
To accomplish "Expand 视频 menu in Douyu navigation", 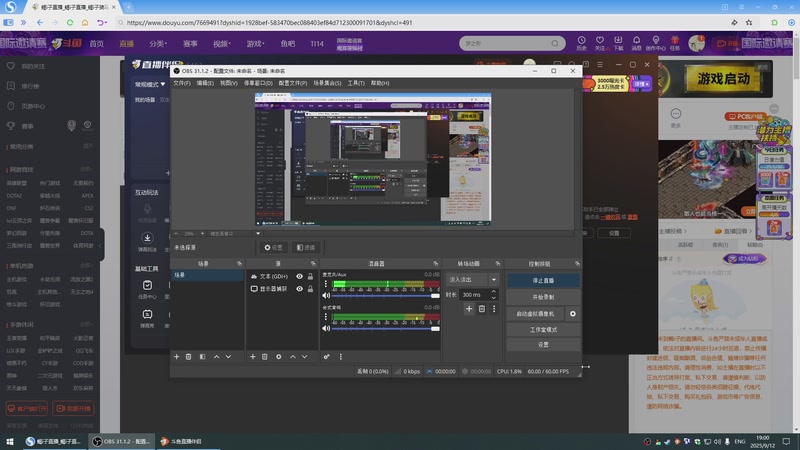I will (221, 44).
